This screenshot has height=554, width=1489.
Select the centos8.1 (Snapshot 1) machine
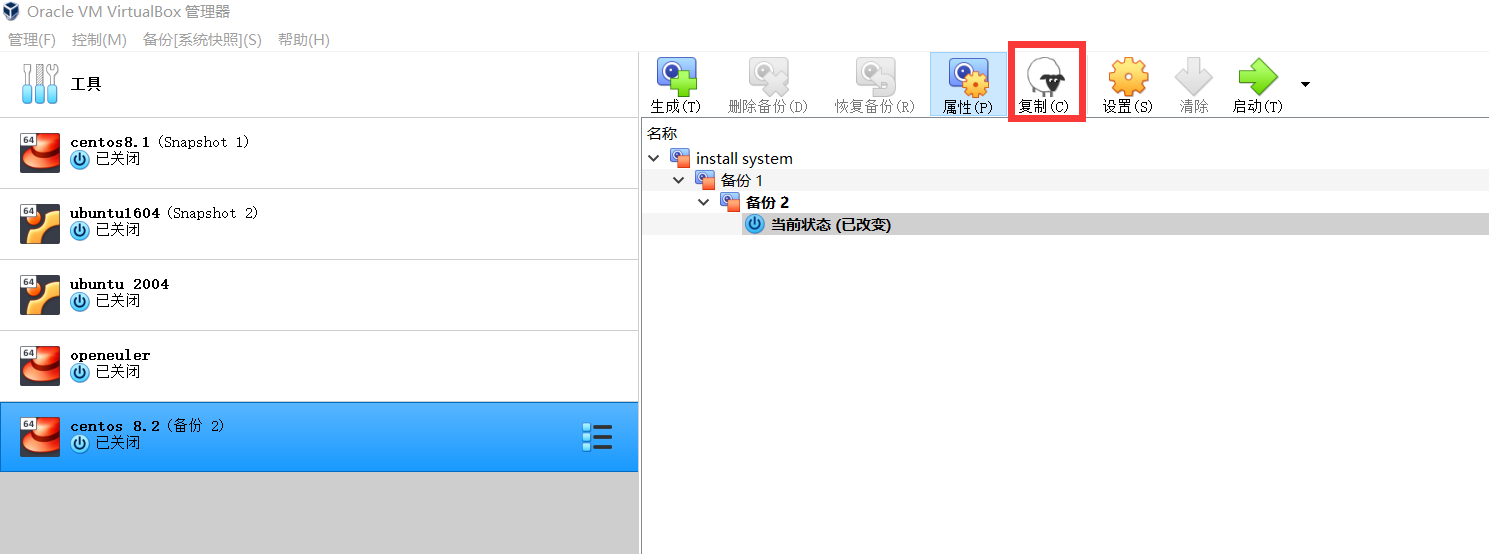tap(319, 153)
